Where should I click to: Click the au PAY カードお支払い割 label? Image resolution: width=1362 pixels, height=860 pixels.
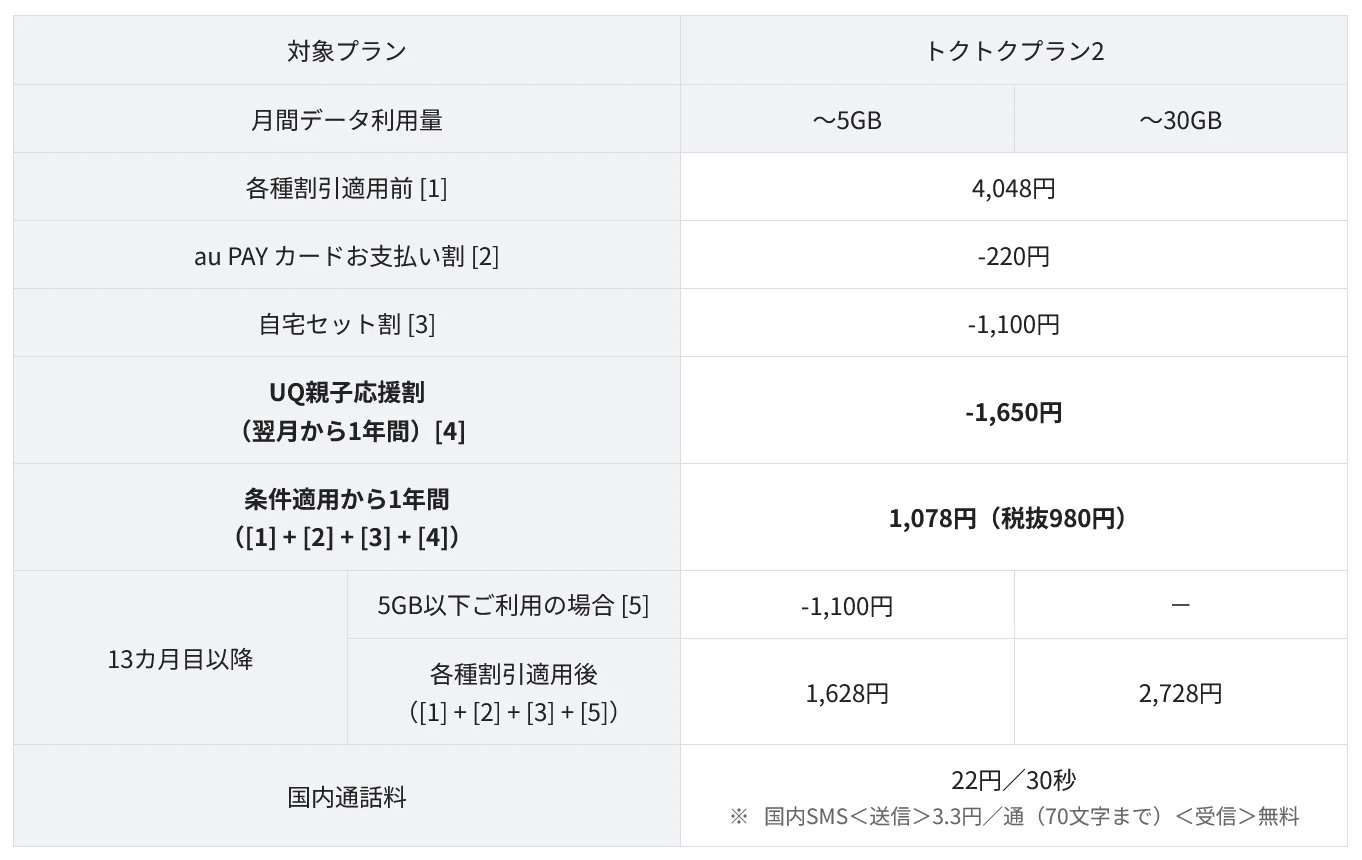tap(347, 256)
